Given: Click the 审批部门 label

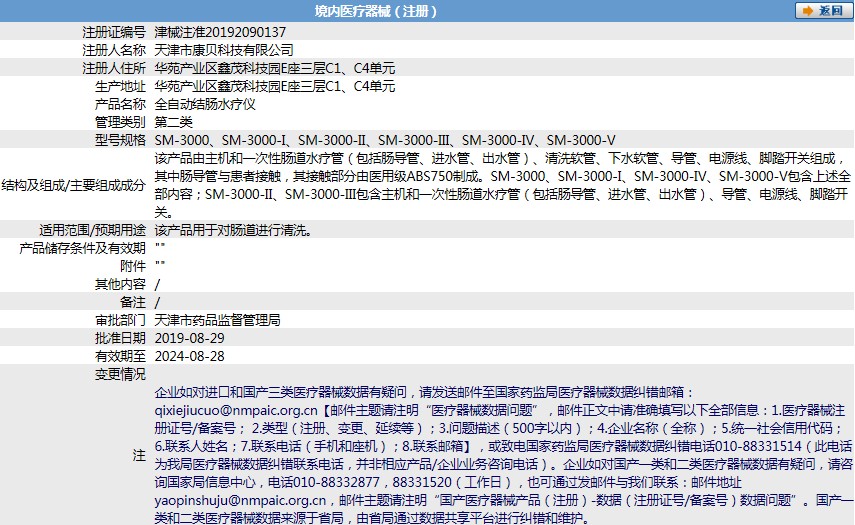Looking at the screenshot, I should [x=121, y=320].
